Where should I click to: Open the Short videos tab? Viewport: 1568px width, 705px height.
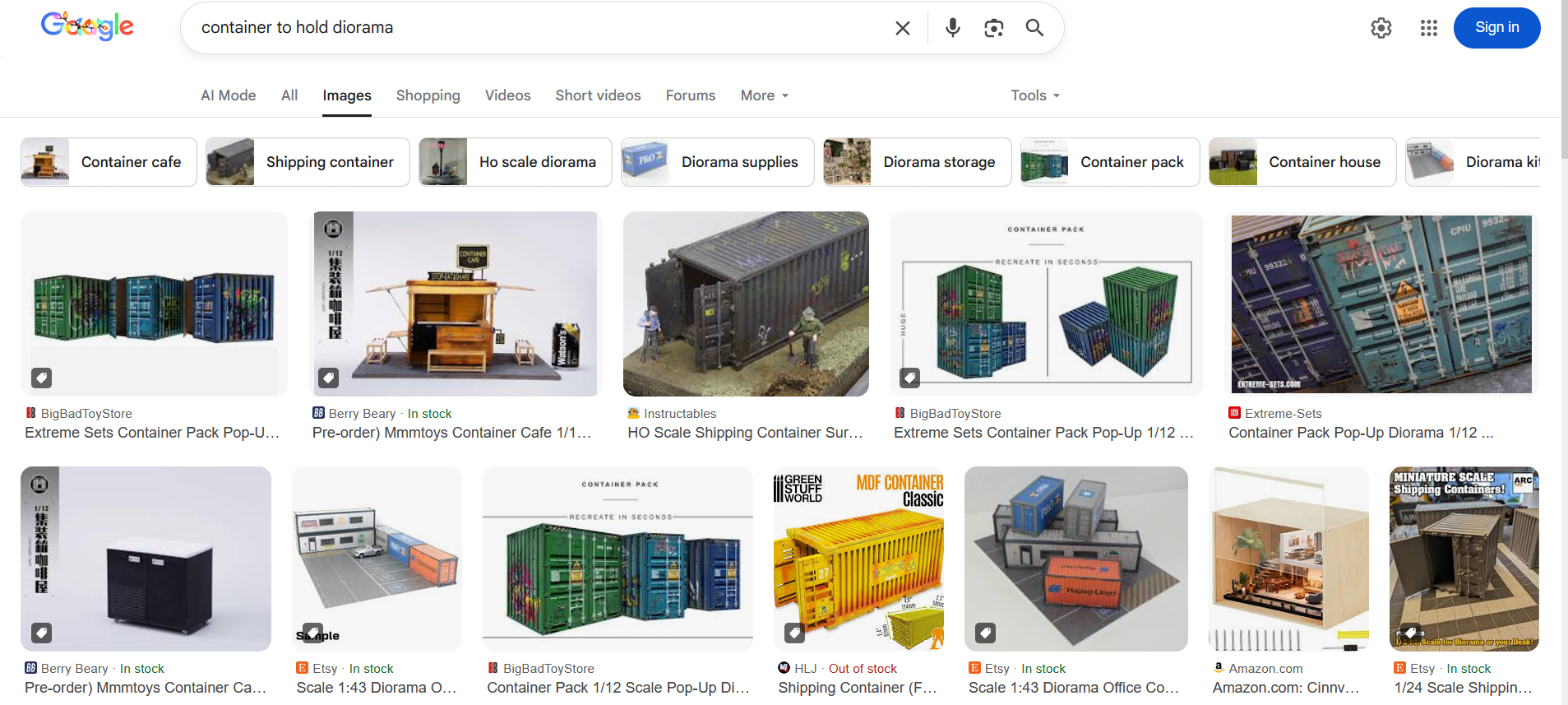pyautogui.click(x=599, y=95)
